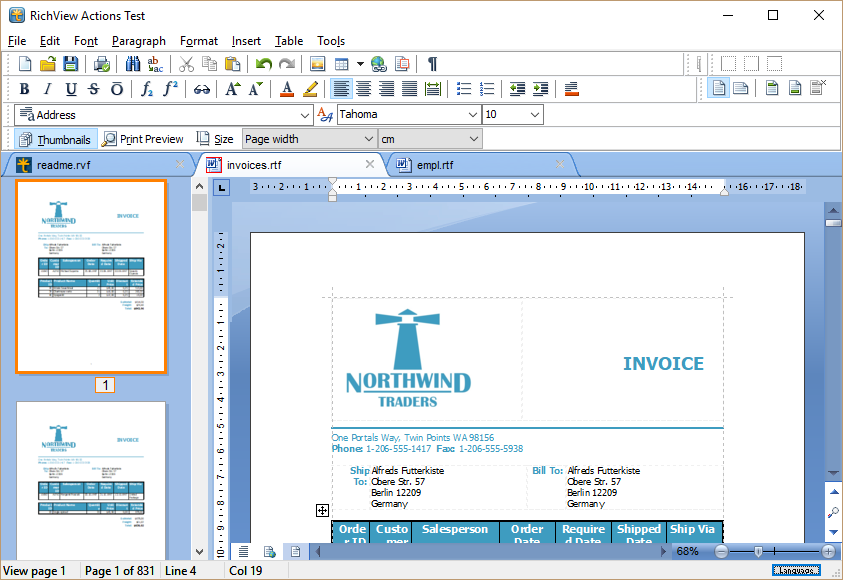Apply numbered list
Viewport: 843px width, 580px height.
(x=487, y=89)
